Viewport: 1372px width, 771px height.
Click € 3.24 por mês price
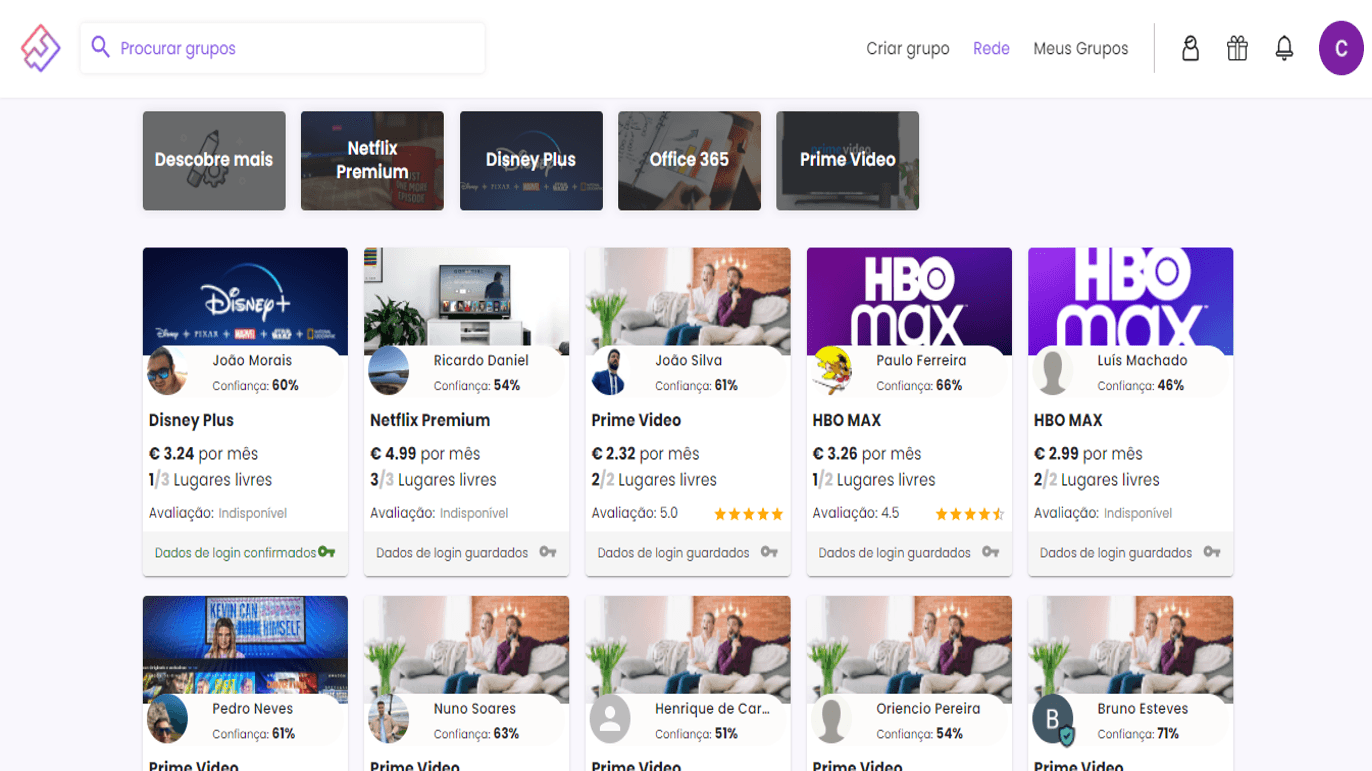pos(203,454)
